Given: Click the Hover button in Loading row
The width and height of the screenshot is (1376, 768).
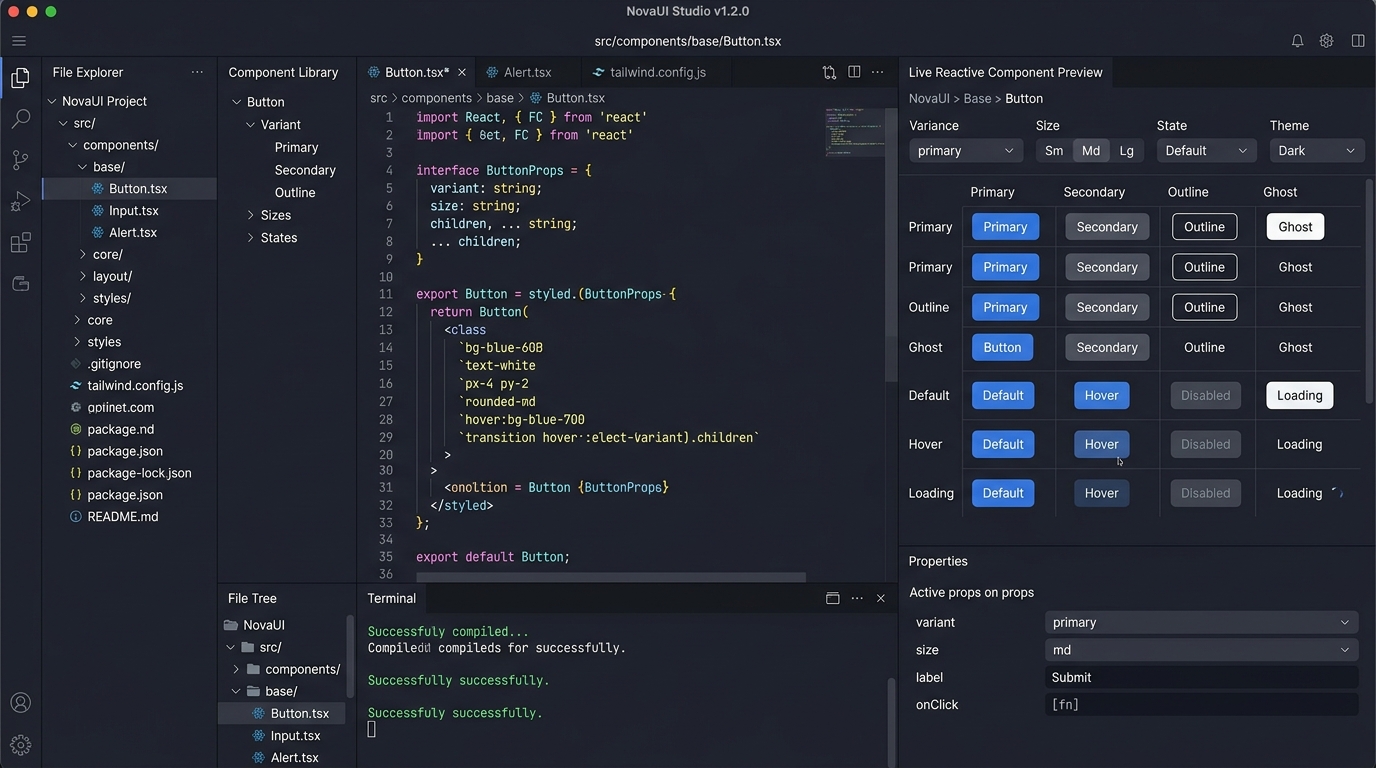Looking at the screenshot, I should [1101, 493].
